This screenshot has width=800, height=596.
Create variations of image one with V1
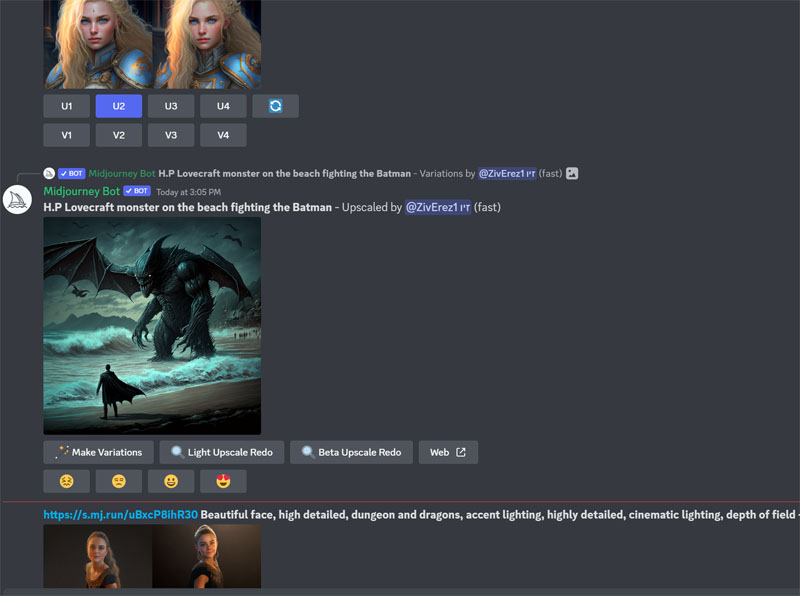tap(66, 135)
